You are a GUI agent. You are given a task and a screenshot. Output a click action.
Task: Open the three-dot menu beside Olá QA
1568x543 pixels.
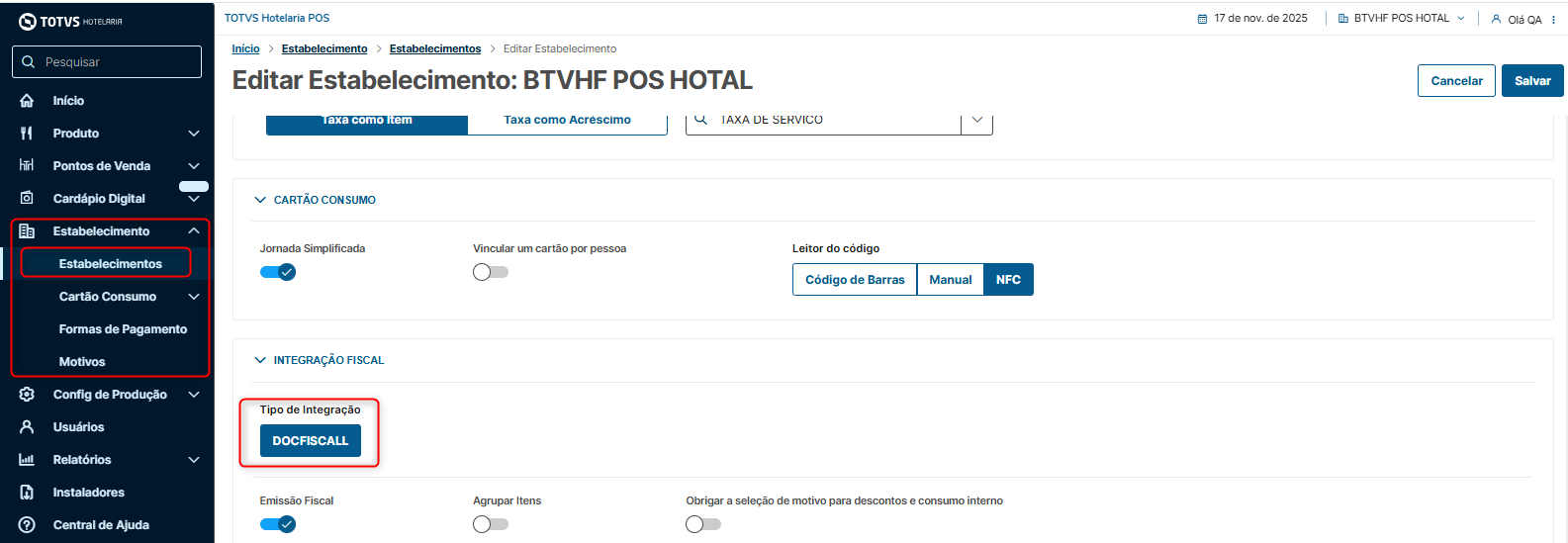point(1554,20)
